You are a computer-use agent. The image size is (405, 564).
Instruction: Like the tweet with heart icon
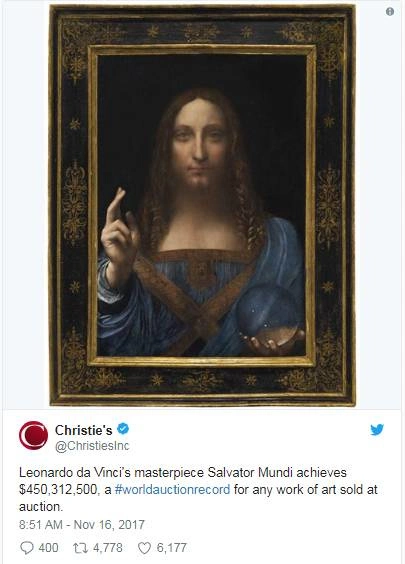coord(144,548)
